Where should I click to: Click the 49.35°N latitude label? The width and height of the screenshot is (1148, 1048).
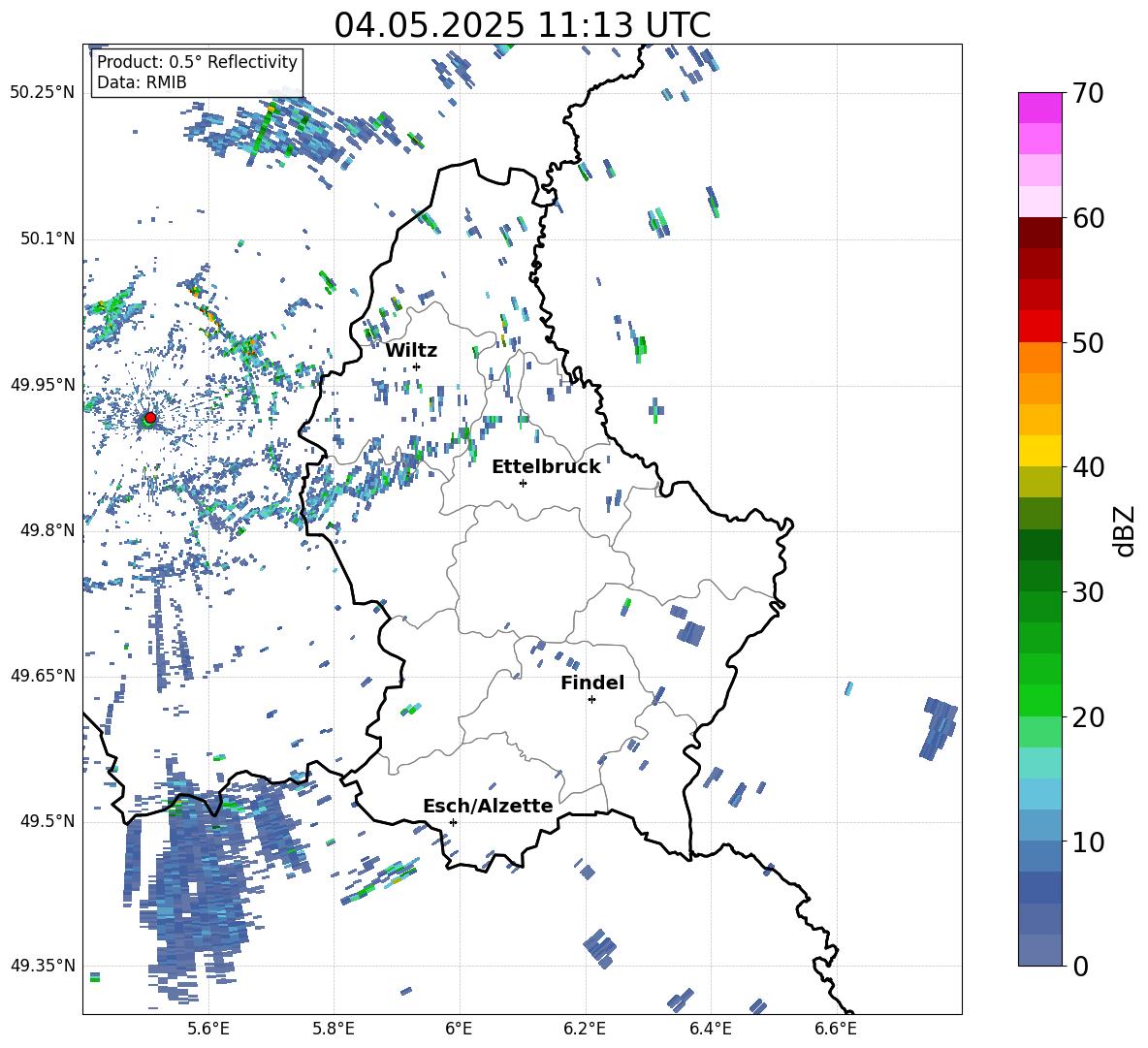[x=43, y=966]
